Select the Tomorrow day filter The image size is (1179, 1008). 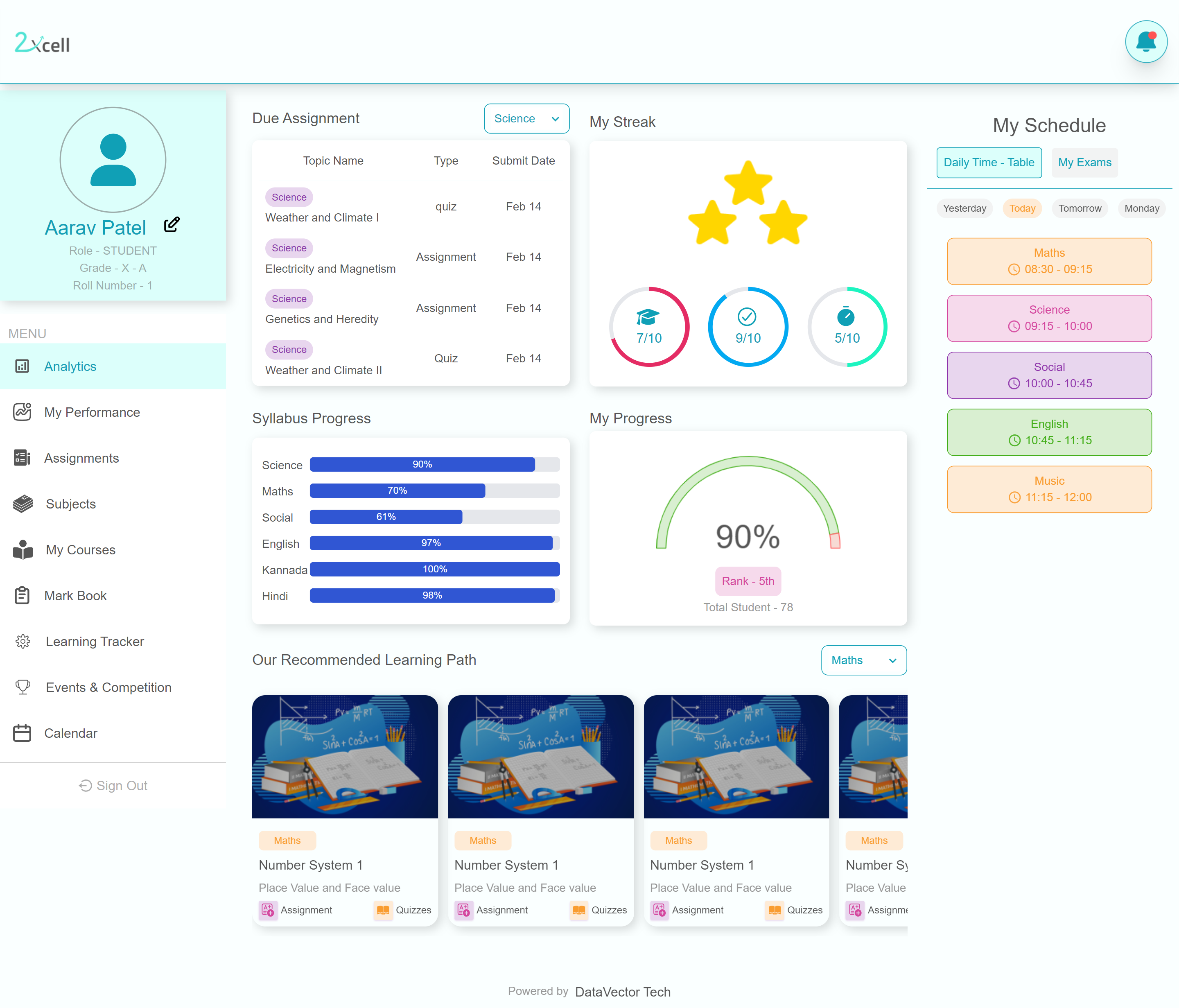tap(1080, 208)
